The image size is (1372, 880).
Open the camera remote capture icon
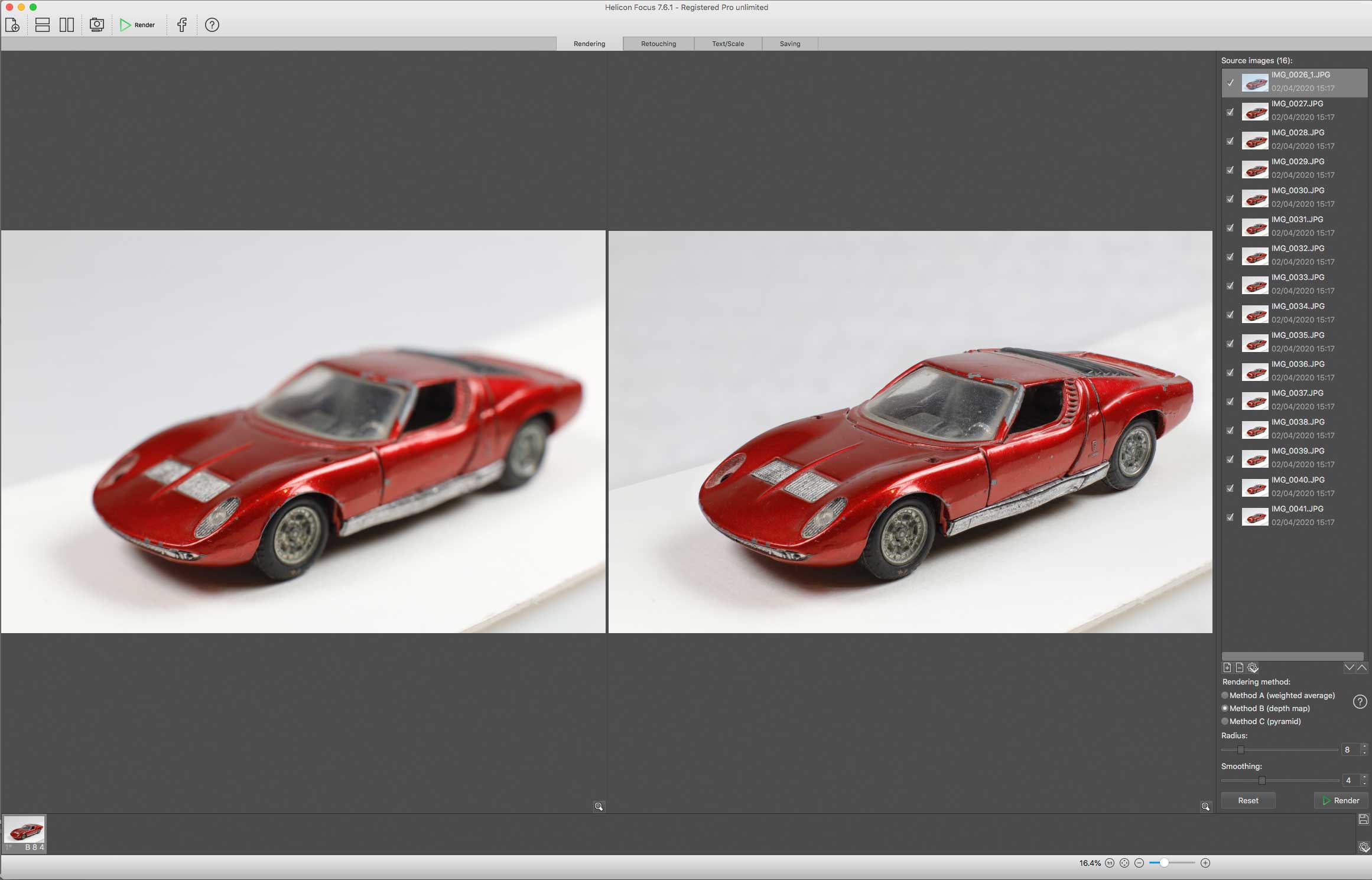pos(97,25)
